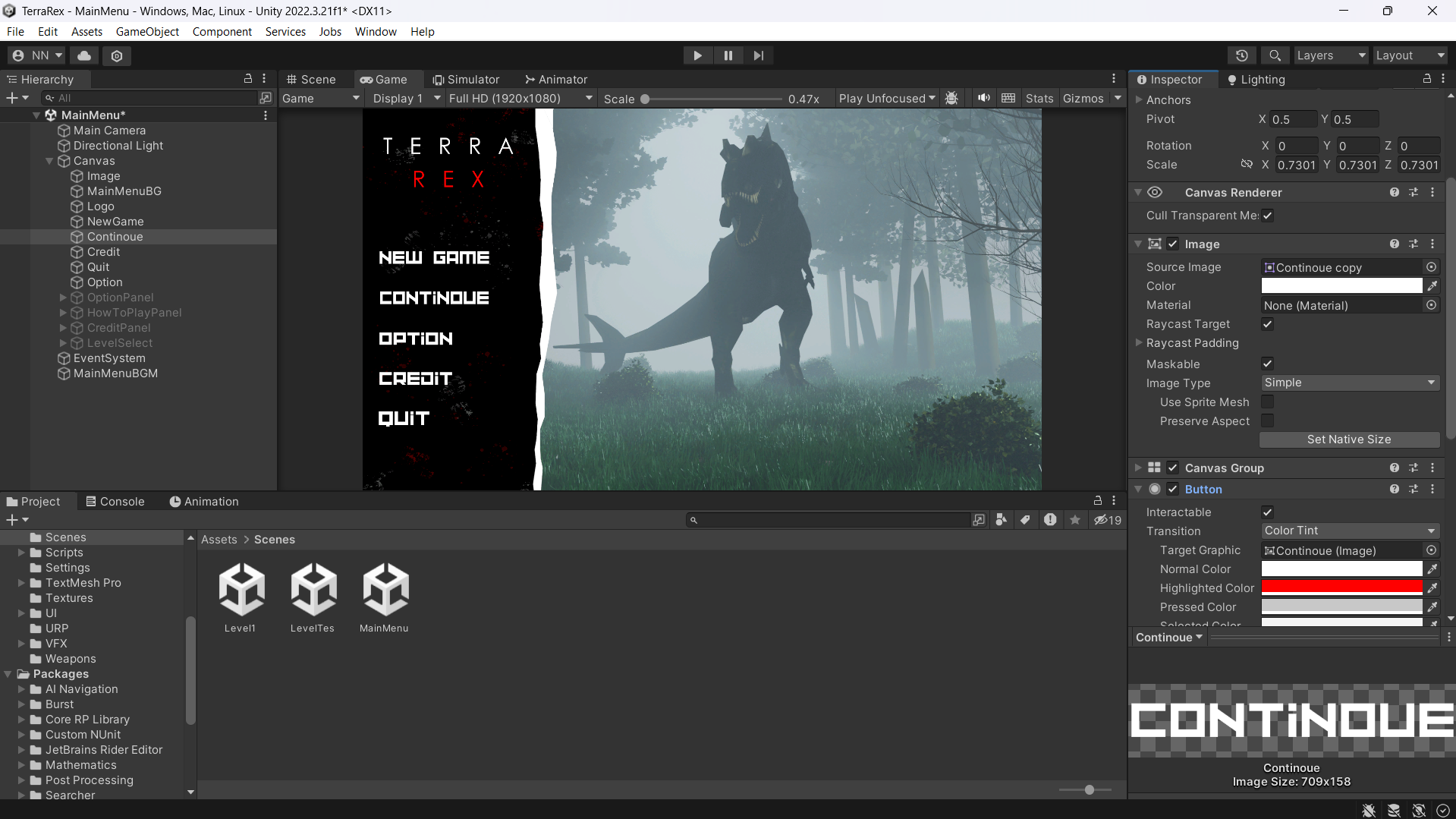Enable the Preserve Aspect checkbox
Viewport: 1456px width, 819px height.
[x=1267, y=421]
